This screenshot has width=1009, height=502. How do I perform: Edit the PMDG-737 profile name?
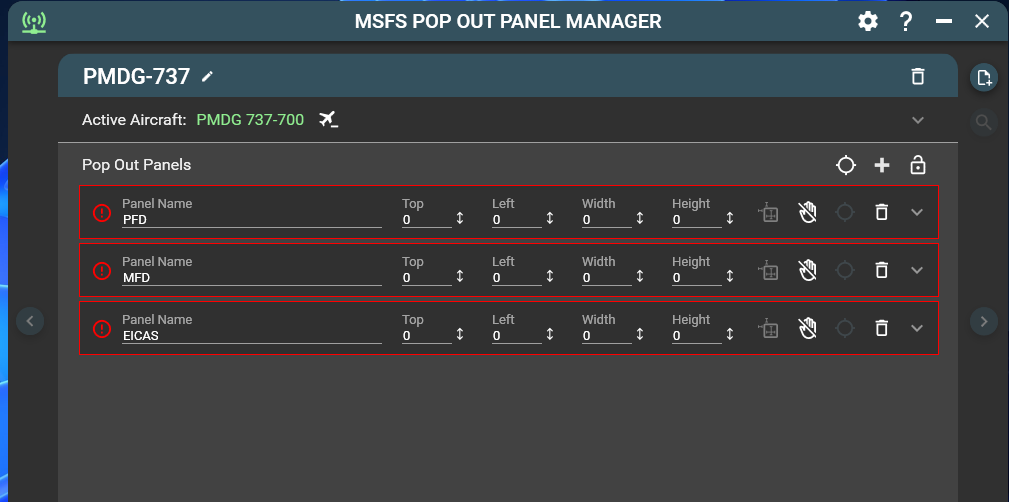208,76
